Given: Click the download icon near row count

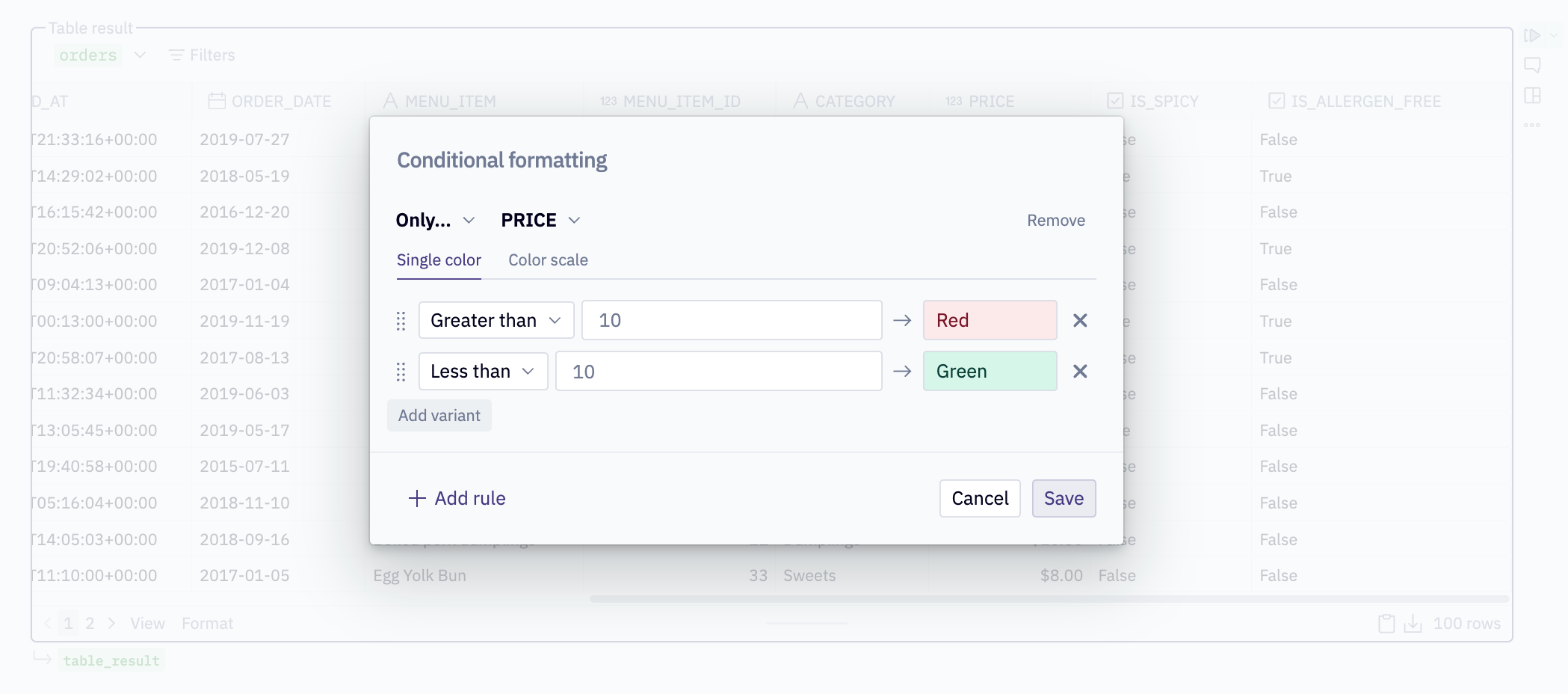Looking at the screenshot, I should click(1413, 624).
